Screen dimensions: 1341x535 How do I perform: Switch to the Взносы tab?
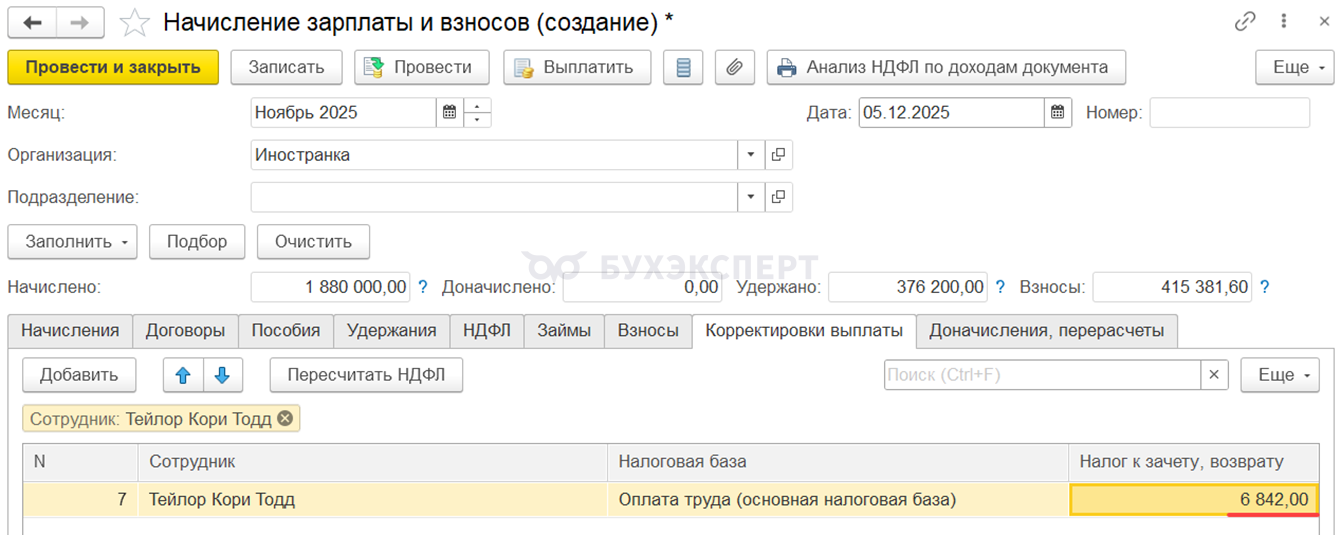coord(648,331)
